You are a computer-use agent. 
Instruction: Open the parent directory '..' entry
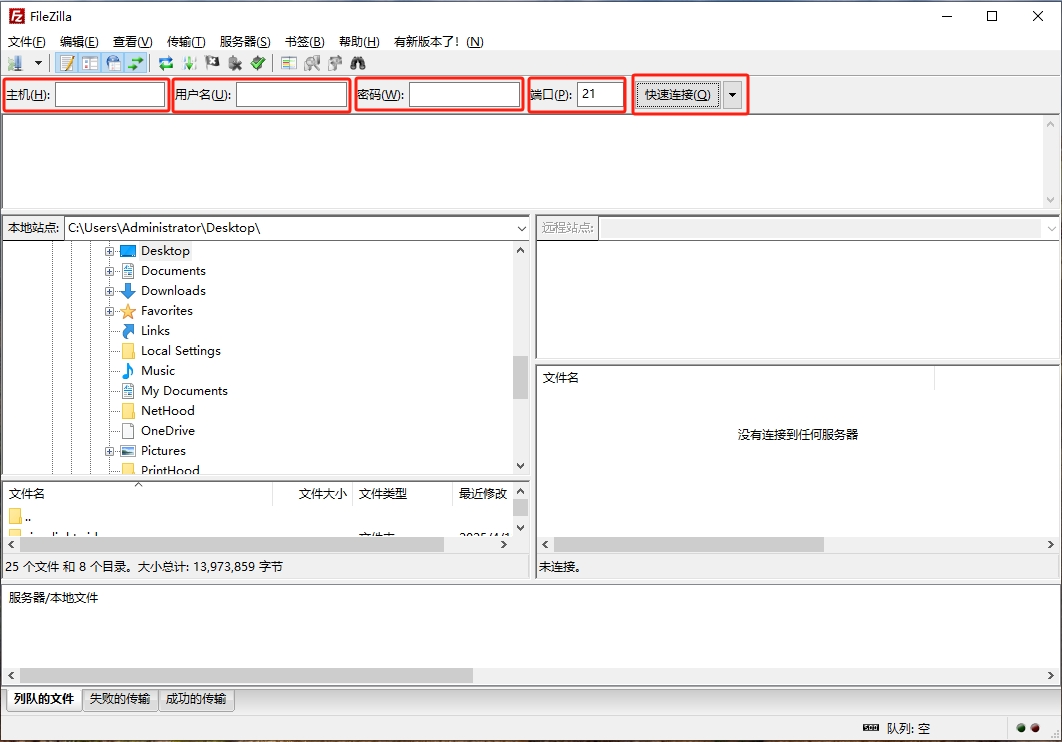tap(20, 517)
